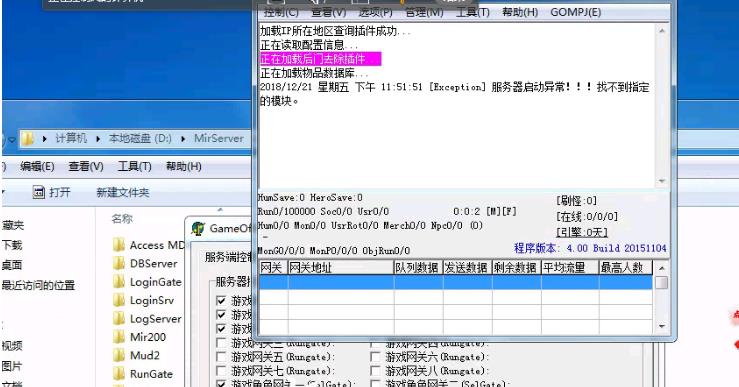Open 桌面 in the Explorer sidebar

(12, 265)
